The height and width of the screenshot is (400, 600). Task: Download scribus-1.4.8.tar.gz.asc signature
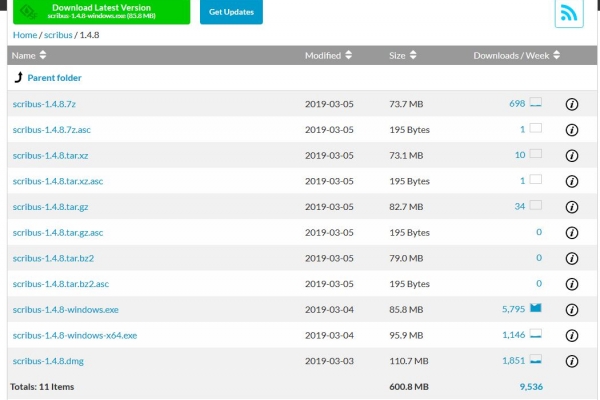point(58,232)
